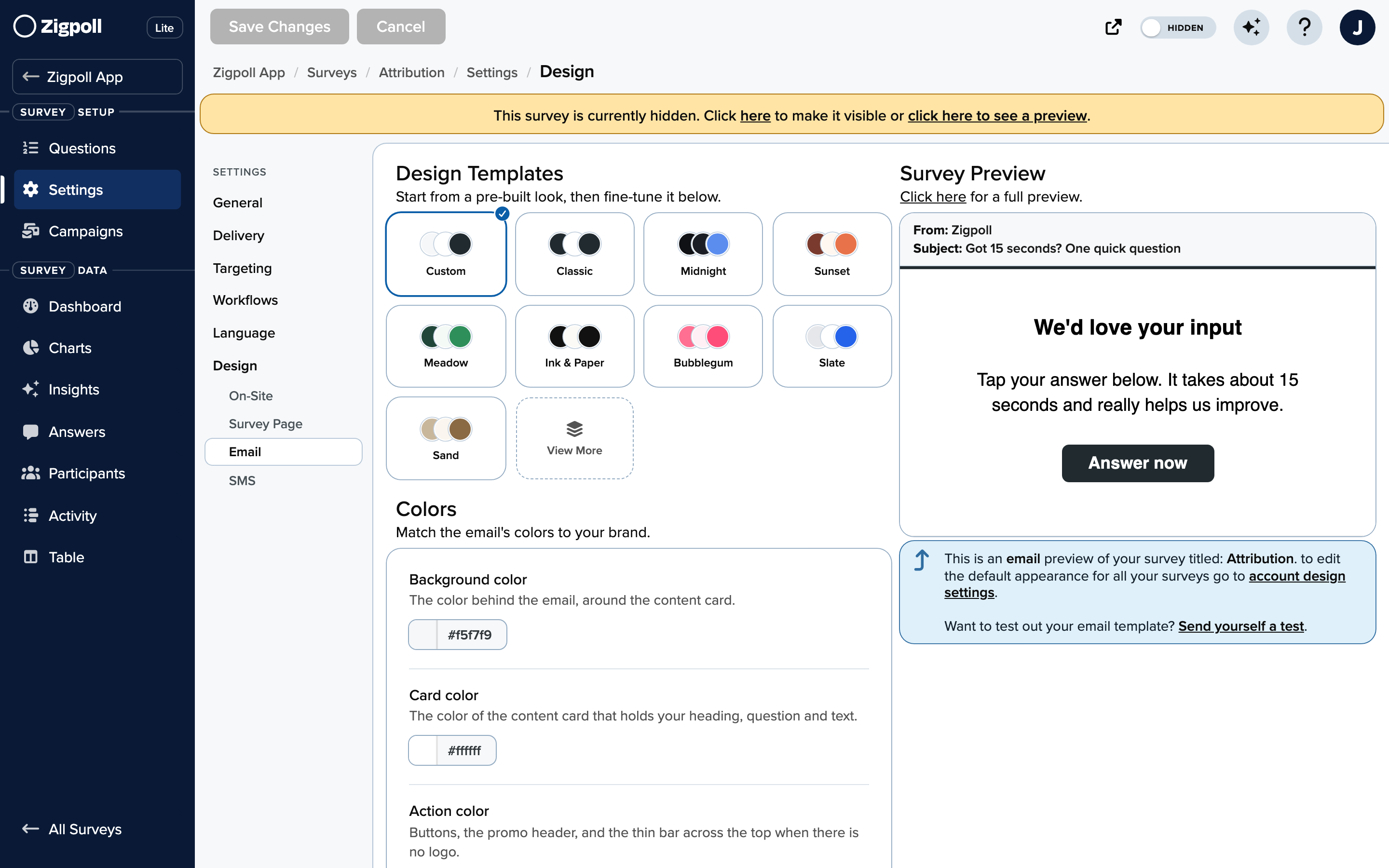Open Questions in the sidebar
Screen dimensions: 1389x868
tap(97, 148)
